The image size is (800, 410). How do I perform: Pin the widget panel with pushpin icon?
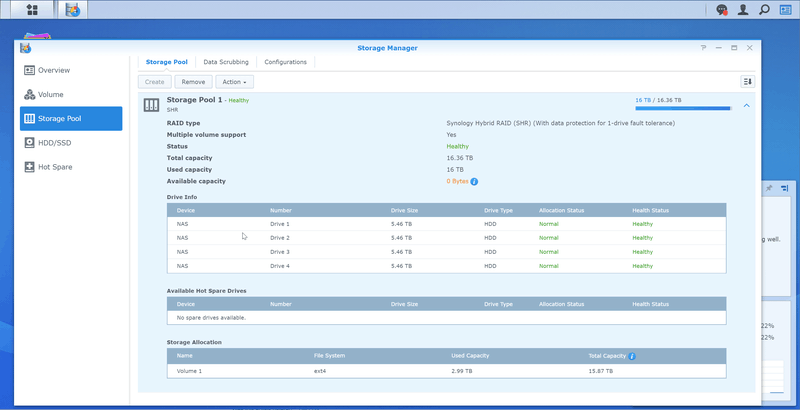coord(769,188)
